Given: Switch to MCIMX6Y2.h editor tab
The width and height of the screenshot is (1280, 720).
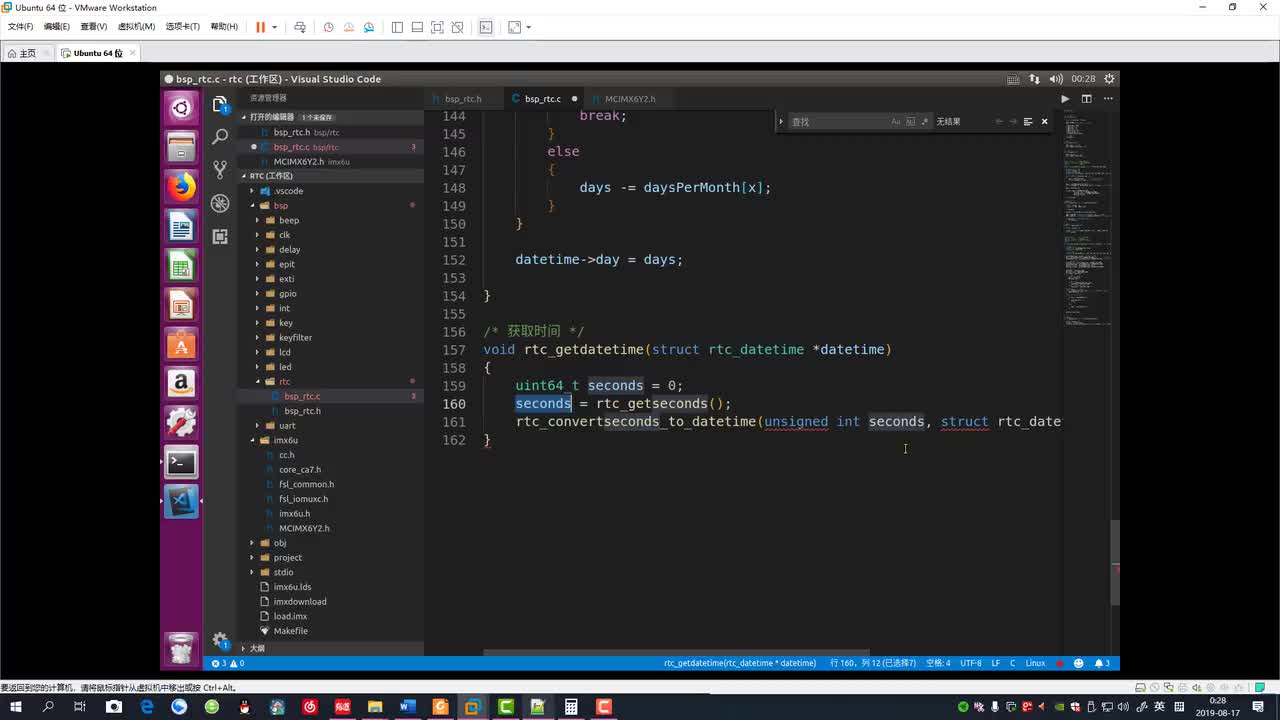Looking at the screenshot, I should 630,99.
